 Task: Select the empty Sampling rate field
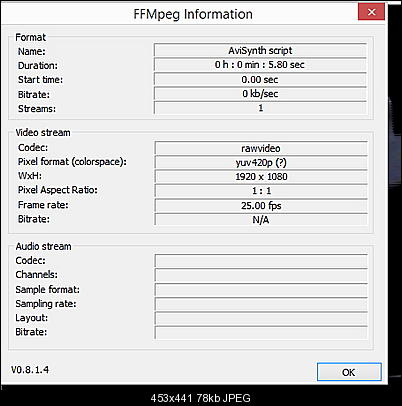[x=261, y=304]
